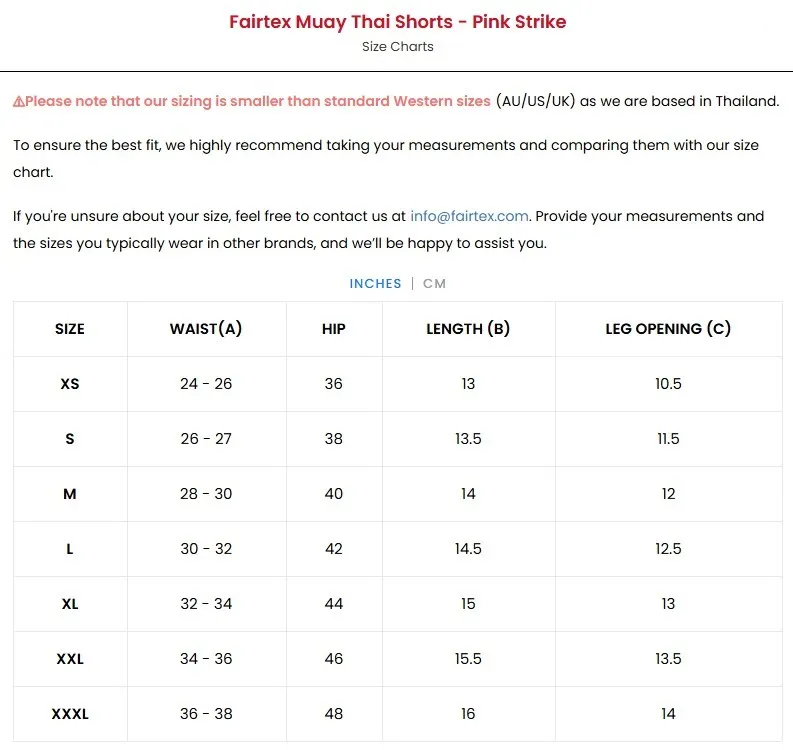Click the Fairtex Muay Thai Shorts title
This screenshot has width=793, height=750.
coord(397,21)
